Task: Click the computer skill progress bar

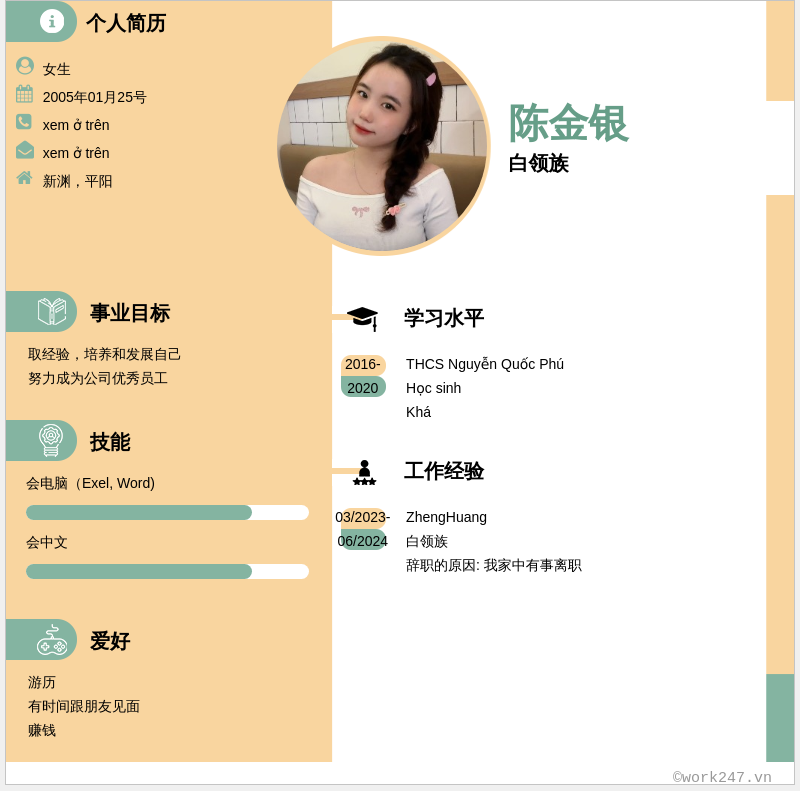Action: pos(167,513)
